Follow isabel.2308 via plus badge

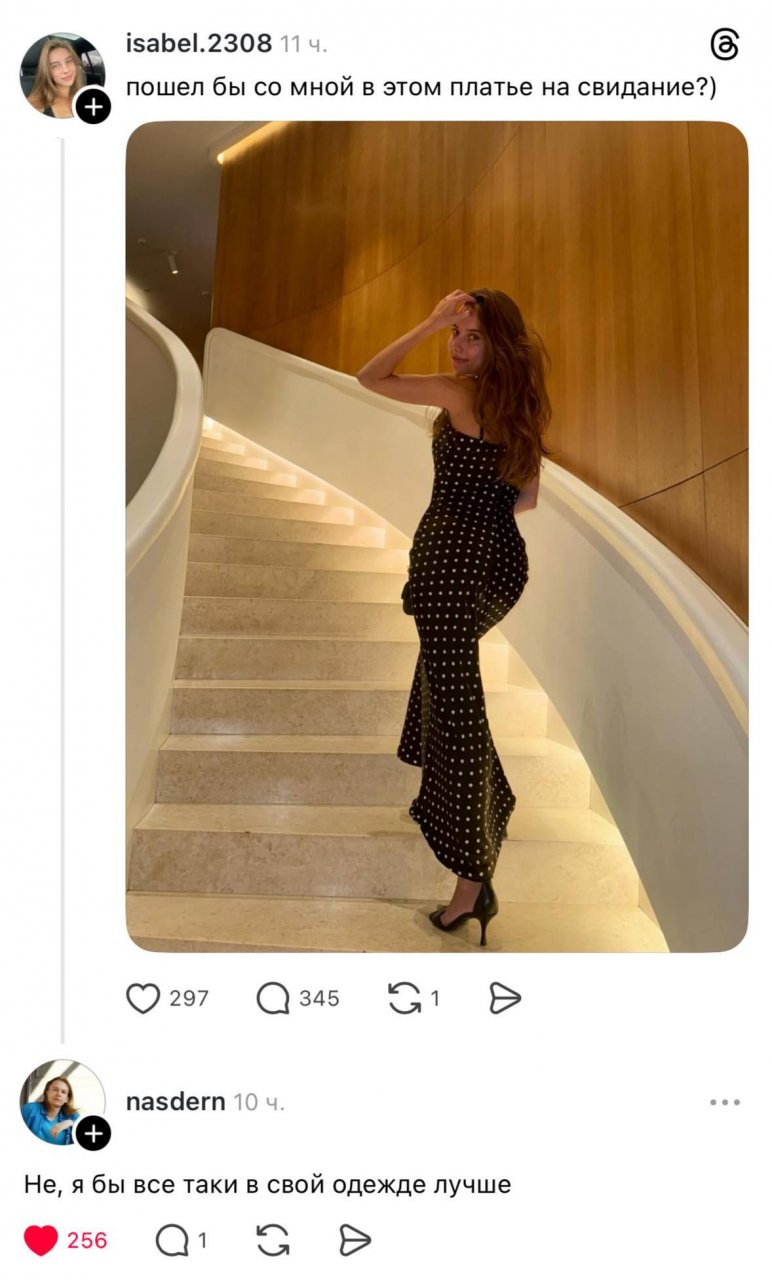(x=93, y=106)
